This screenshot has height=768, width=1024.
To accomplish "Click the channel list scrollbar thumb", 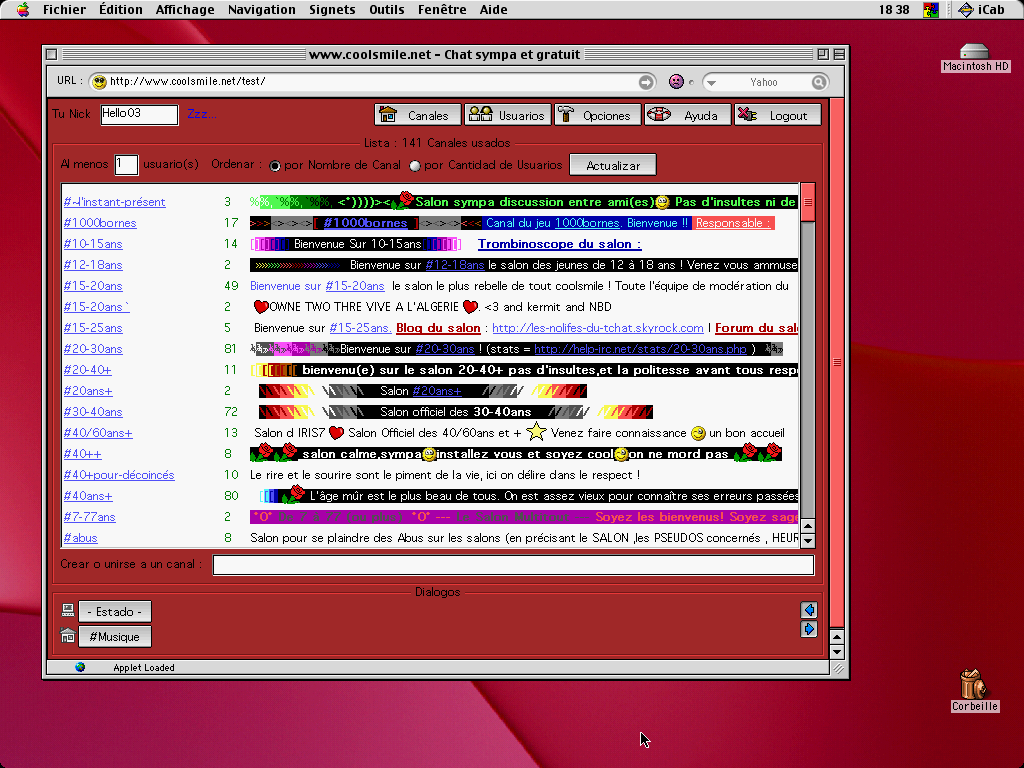I will [808, 202].
